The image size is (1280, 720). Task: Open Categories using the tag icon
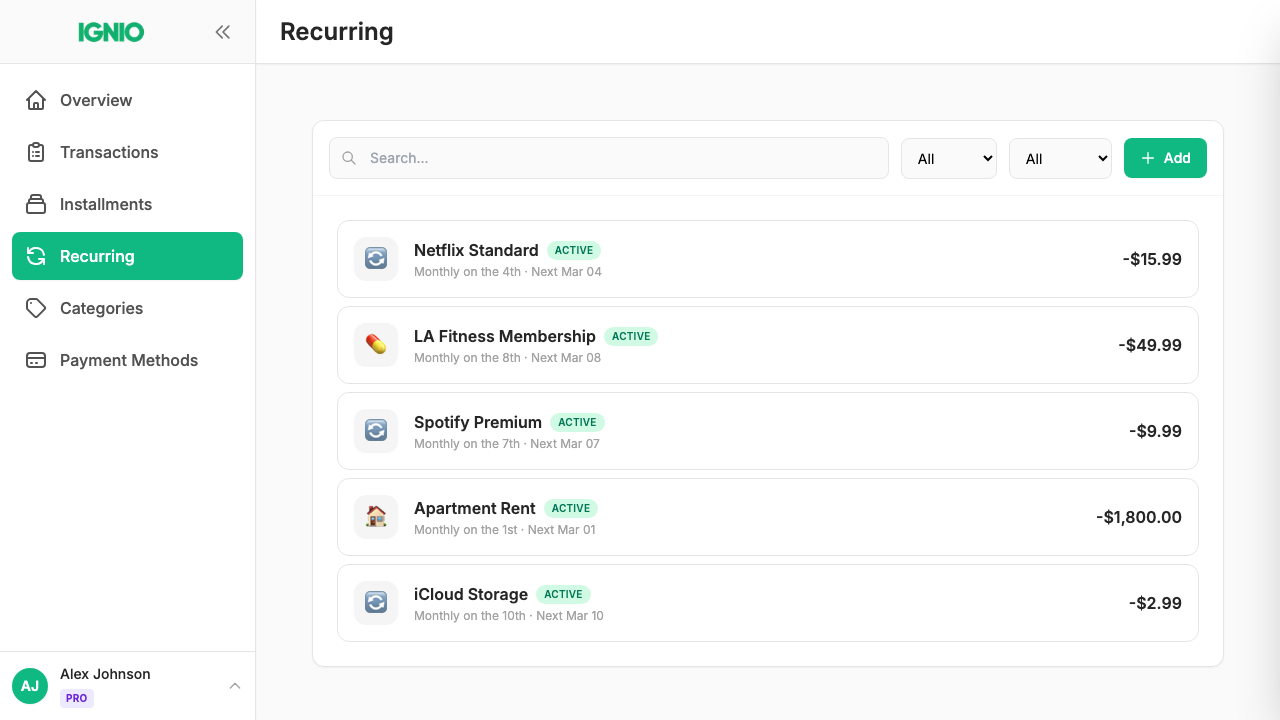tap(36, 308)
